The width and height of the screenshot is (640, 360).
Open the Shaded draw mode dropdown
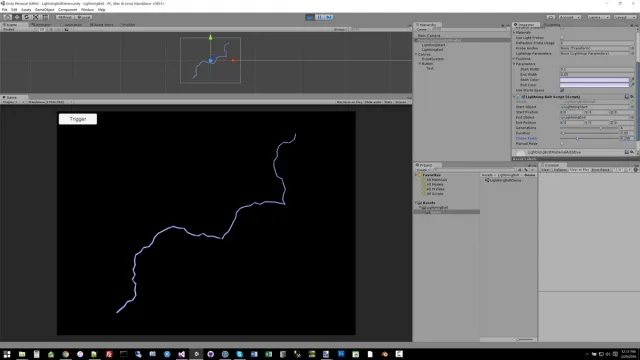[18, 29]
